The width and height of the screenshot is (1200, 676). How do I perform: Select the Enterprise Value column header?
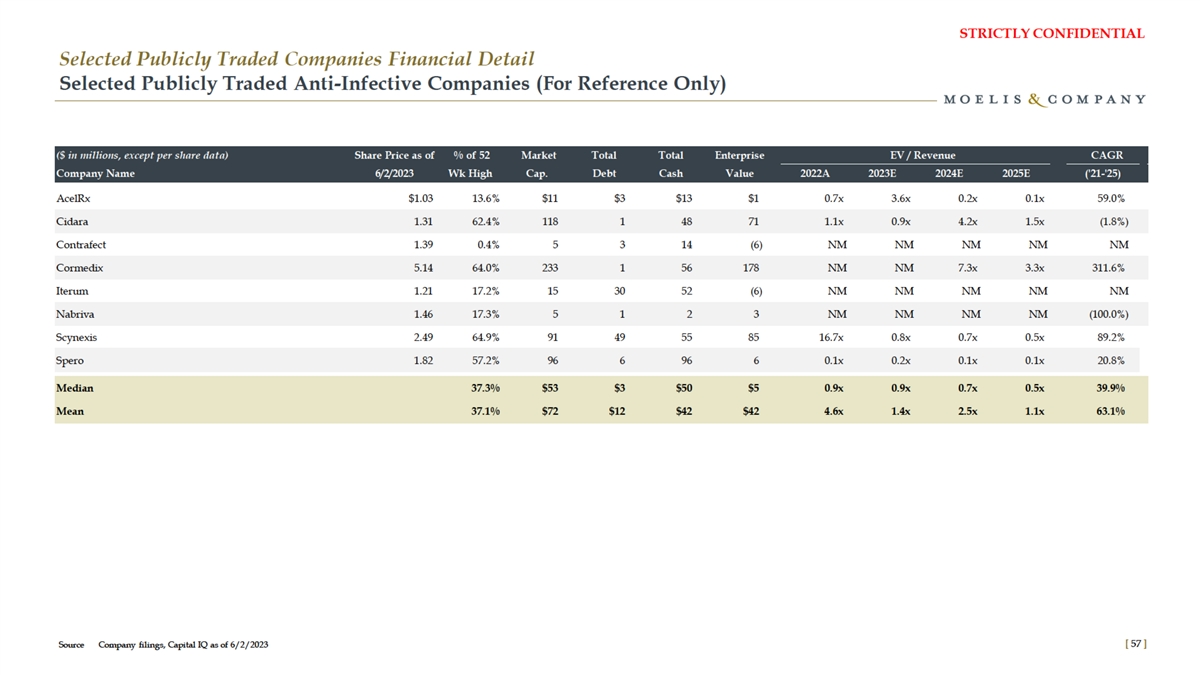(739, 164)
